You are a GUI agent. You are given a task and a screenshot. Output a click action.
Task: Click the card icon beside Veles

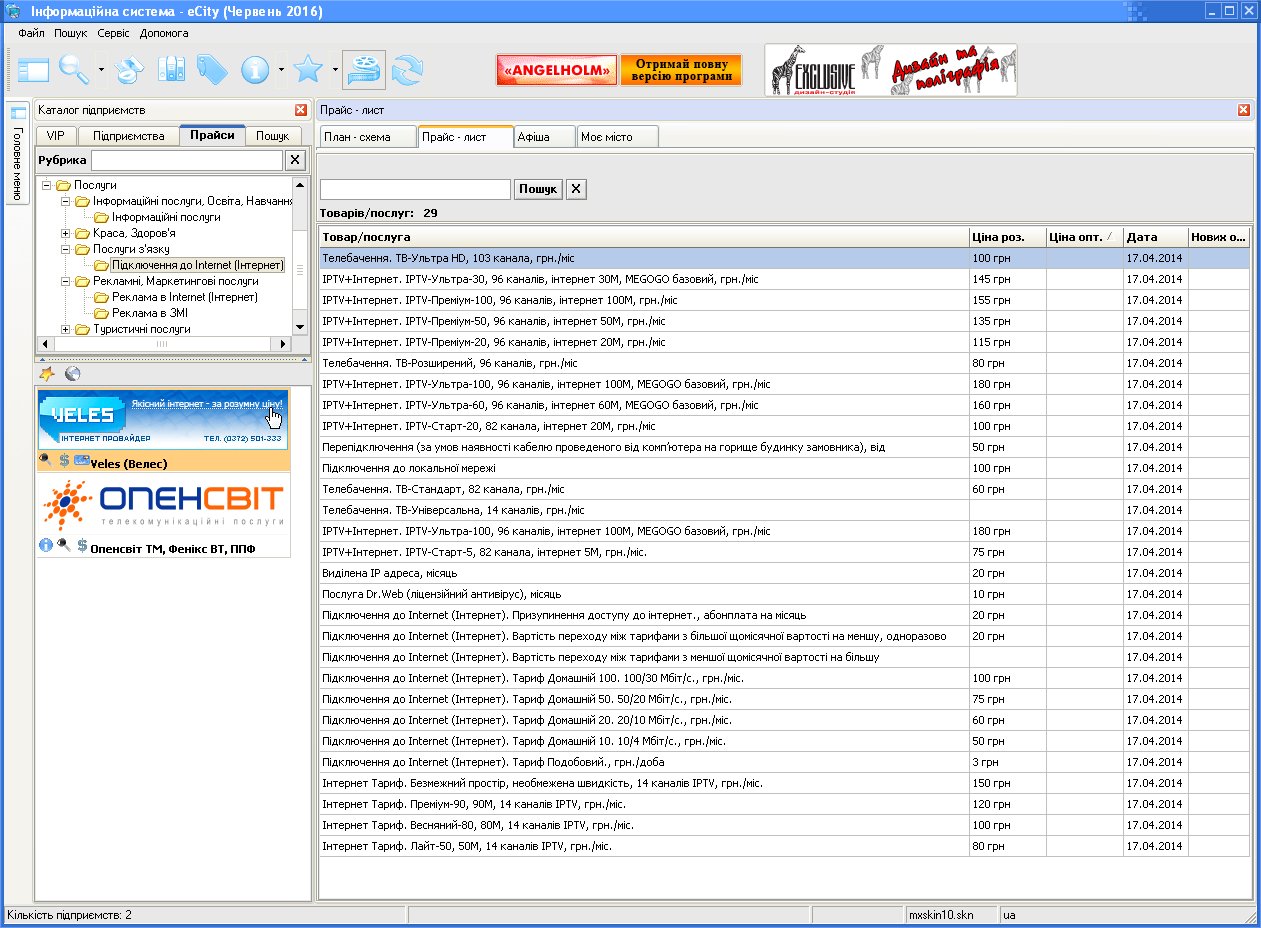(81, 461)
